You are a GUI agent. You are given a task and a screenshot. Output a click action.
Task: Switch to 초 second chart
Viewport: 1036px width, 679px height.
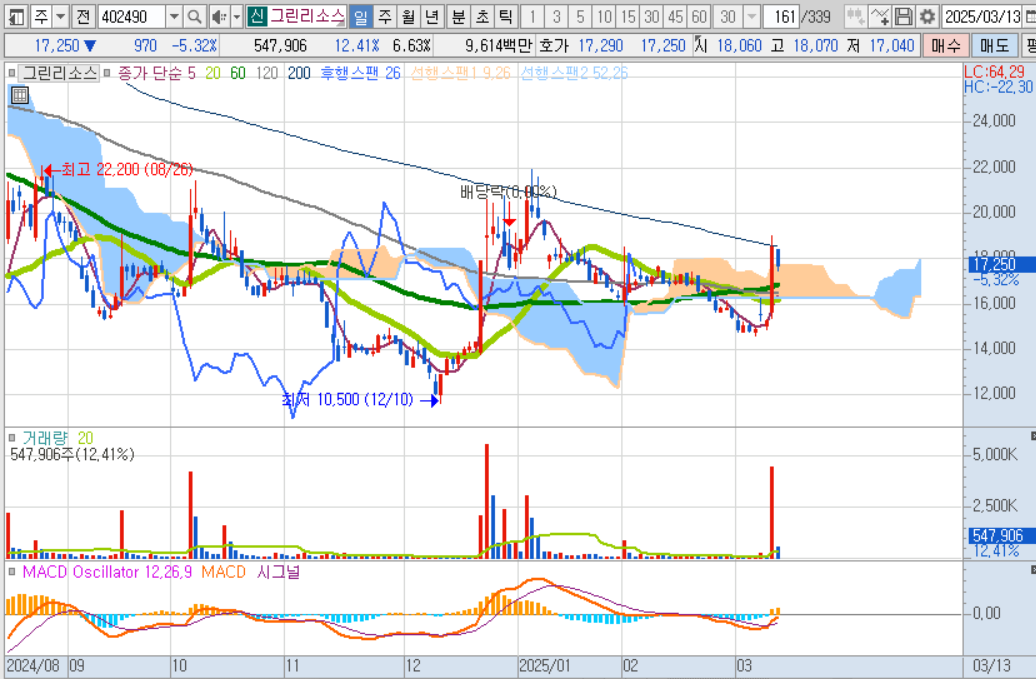[482, 16]
